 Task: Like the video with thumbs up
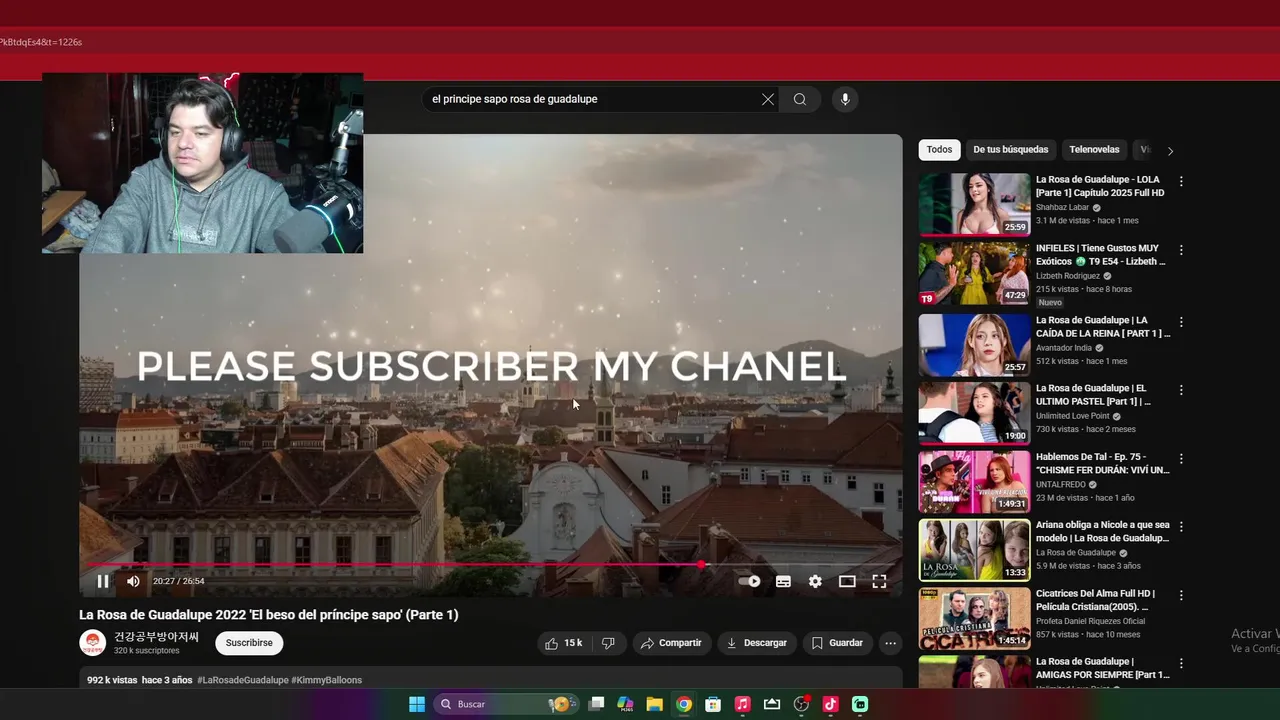(x=563, y=643)
